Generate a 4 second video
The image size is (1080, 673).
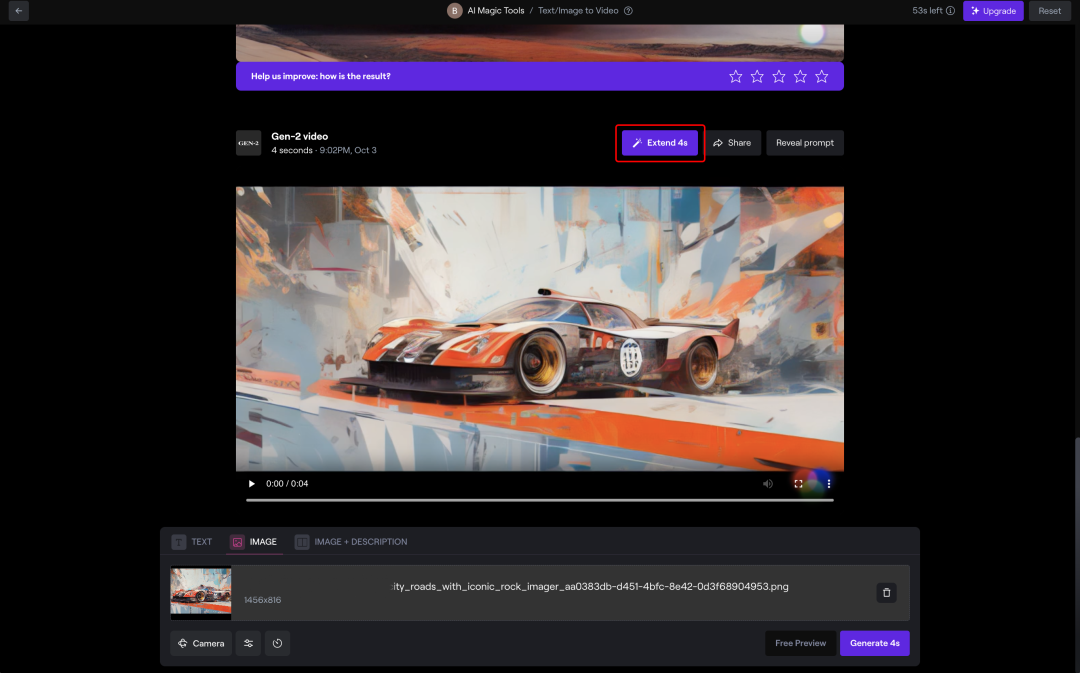(x=875, y=643)
